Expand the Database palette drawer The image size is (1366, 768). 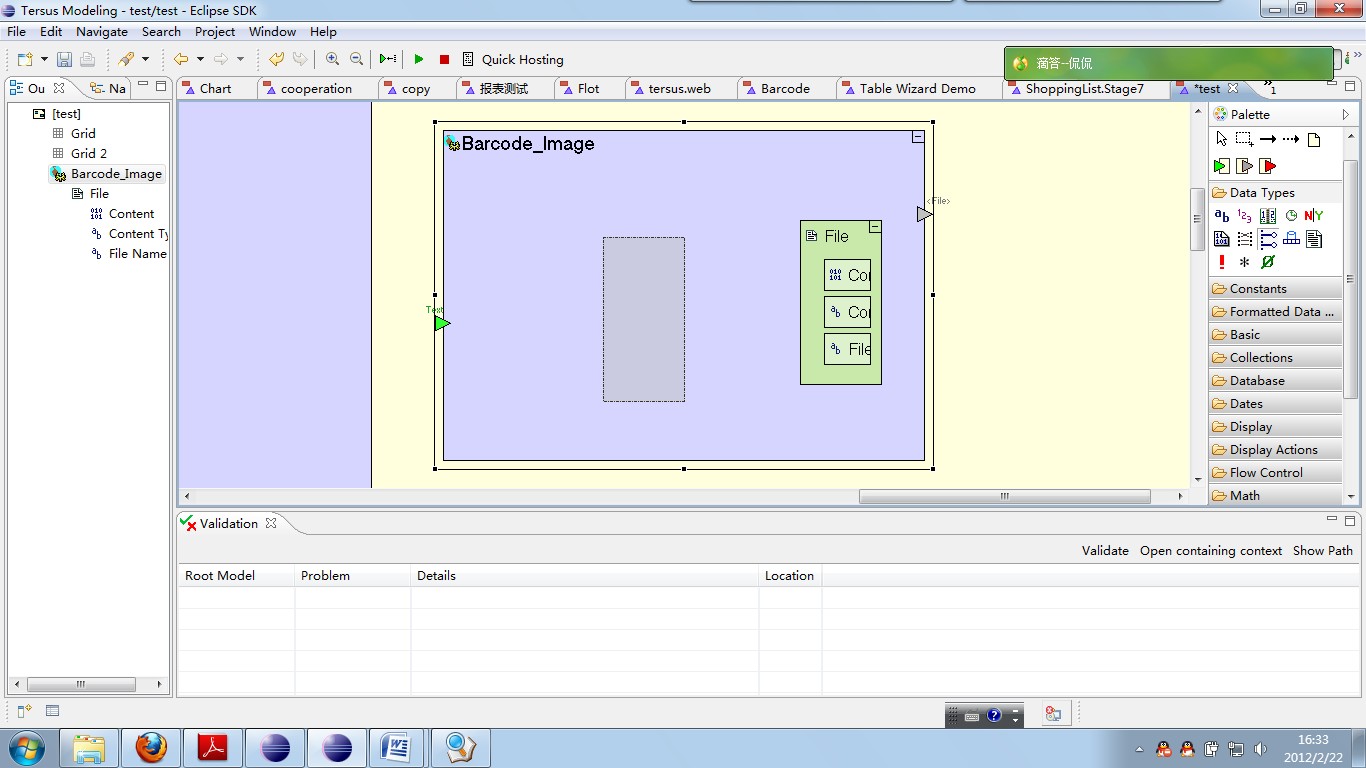pyautogui.click(x=1257, y=381)
